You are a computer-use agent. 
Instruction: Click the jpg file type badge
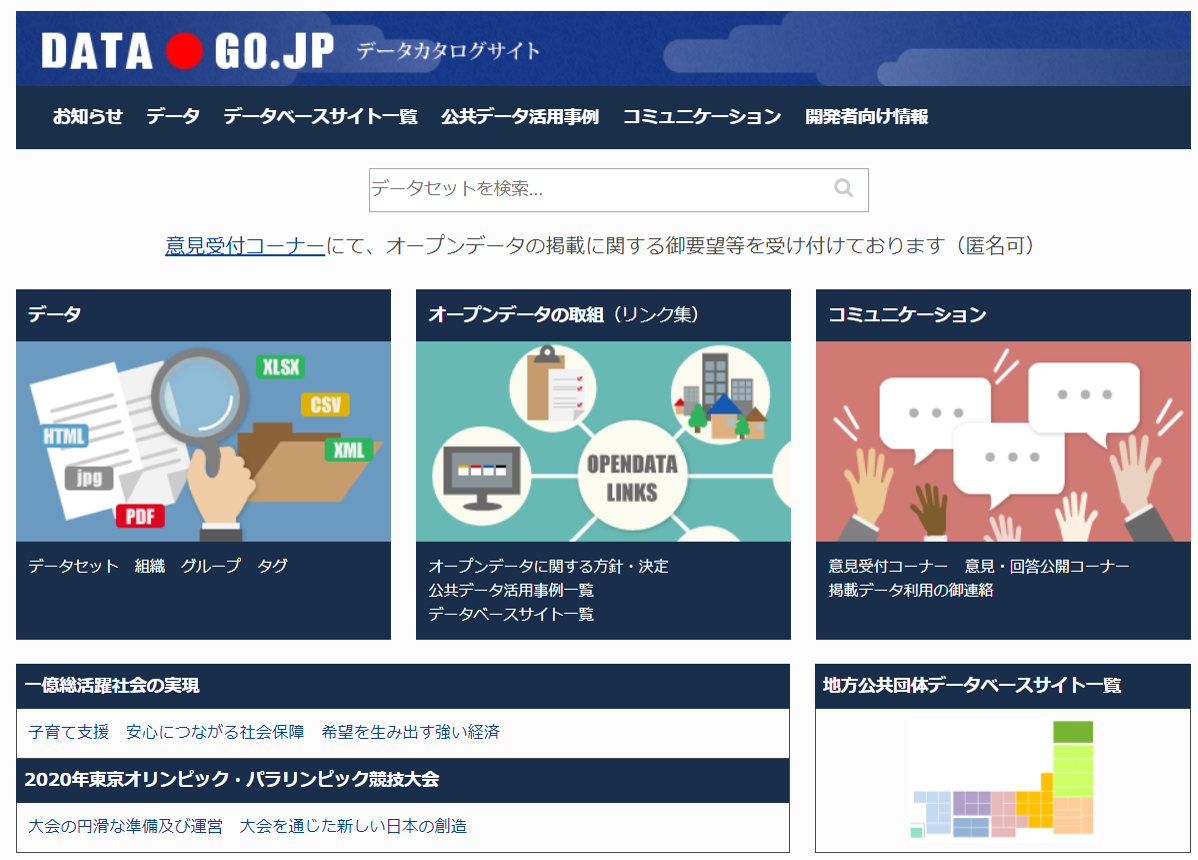[x=89, y=478]
